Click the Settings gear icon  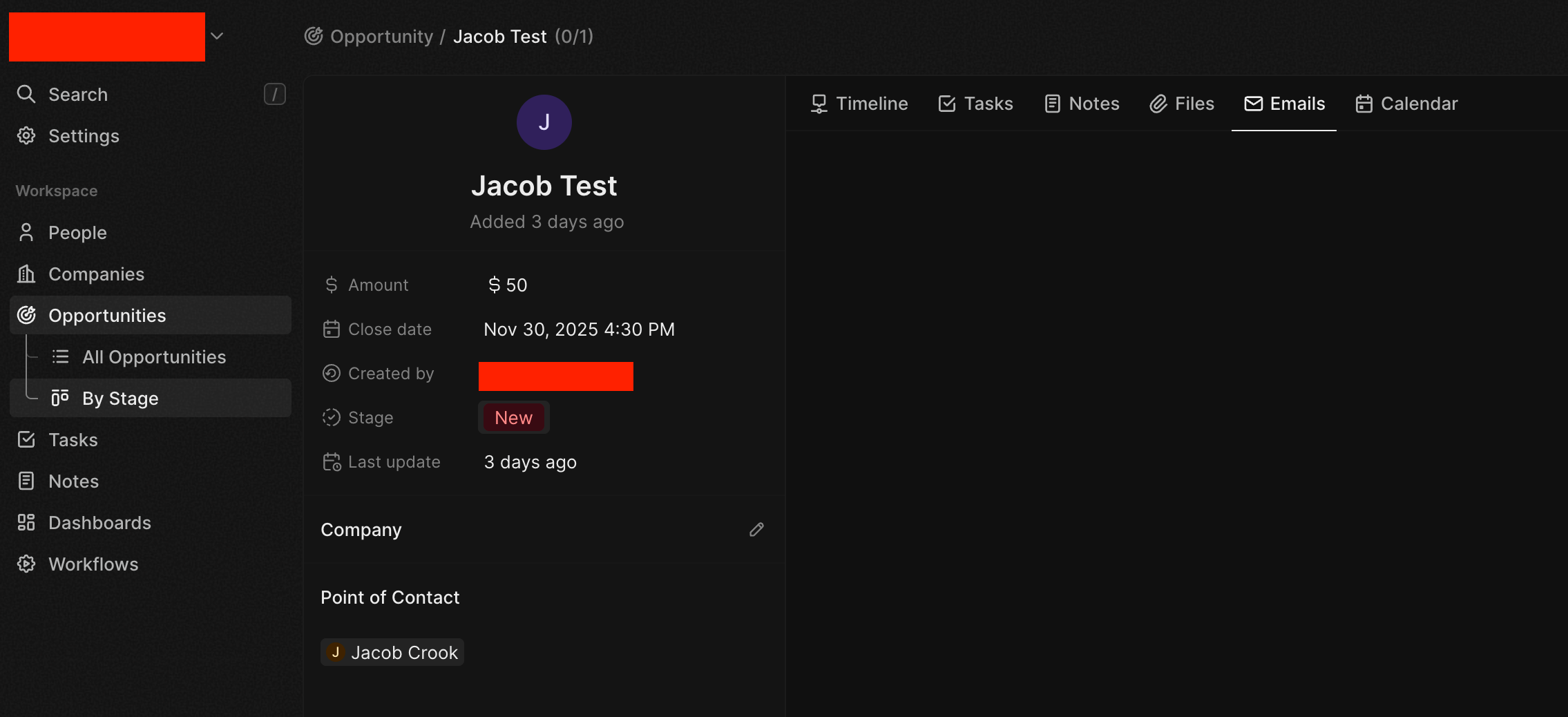coord(26,135)
